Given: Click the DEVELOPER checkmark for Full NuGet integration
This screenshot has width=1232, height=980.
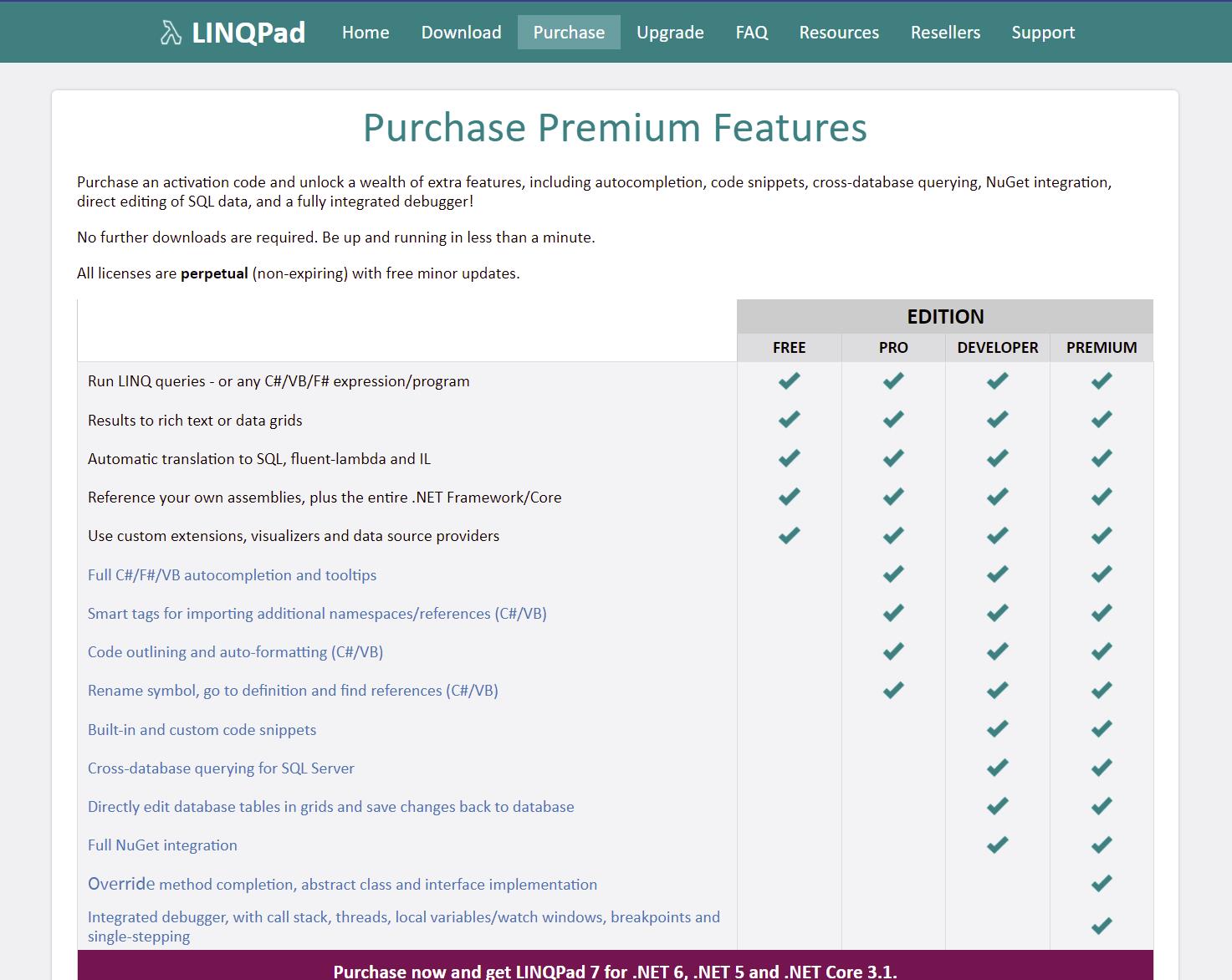Looking at the screenshot, I should point(996,845).
